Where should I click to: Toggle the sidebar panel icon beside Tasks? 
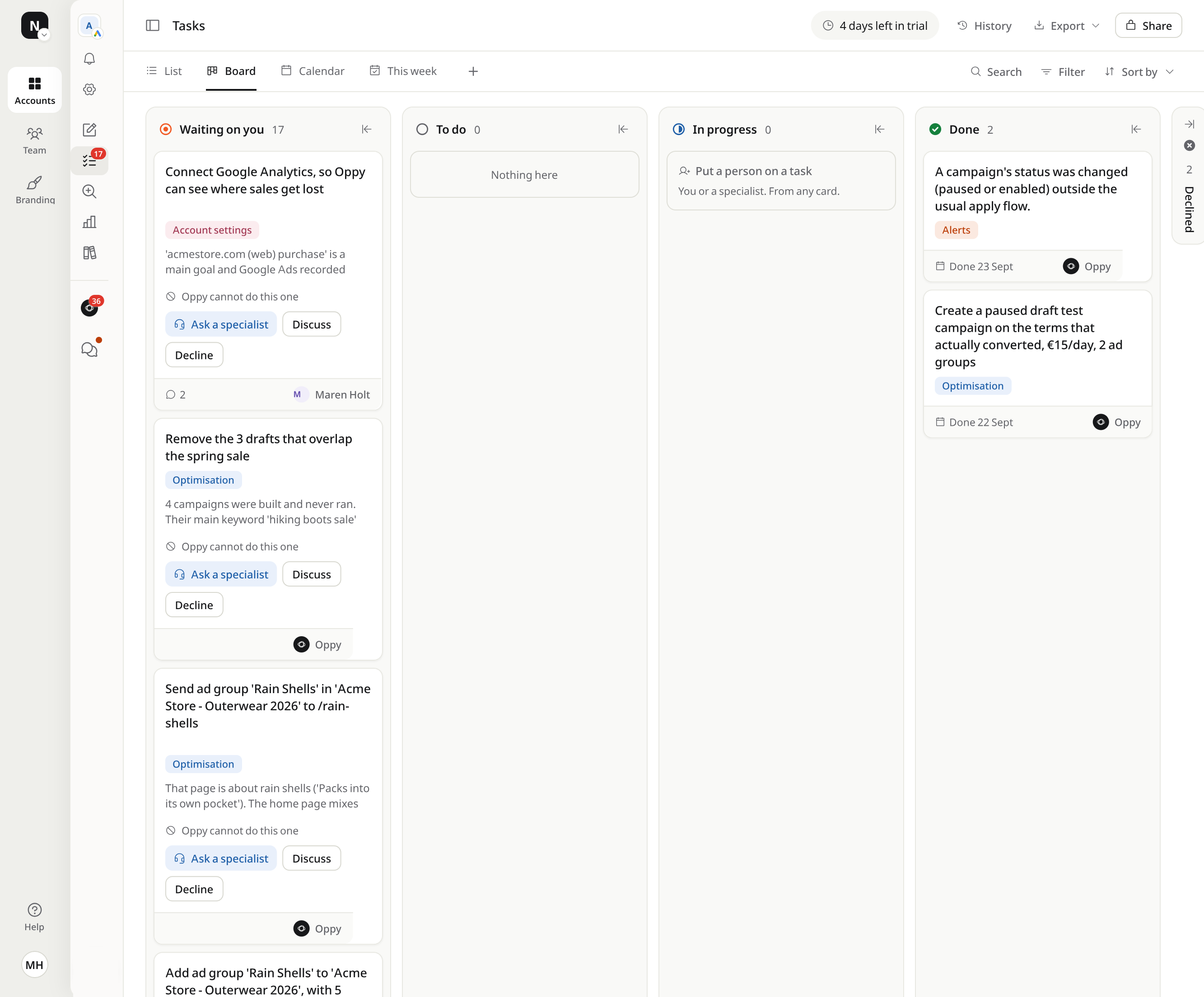(x=153, y=25)
